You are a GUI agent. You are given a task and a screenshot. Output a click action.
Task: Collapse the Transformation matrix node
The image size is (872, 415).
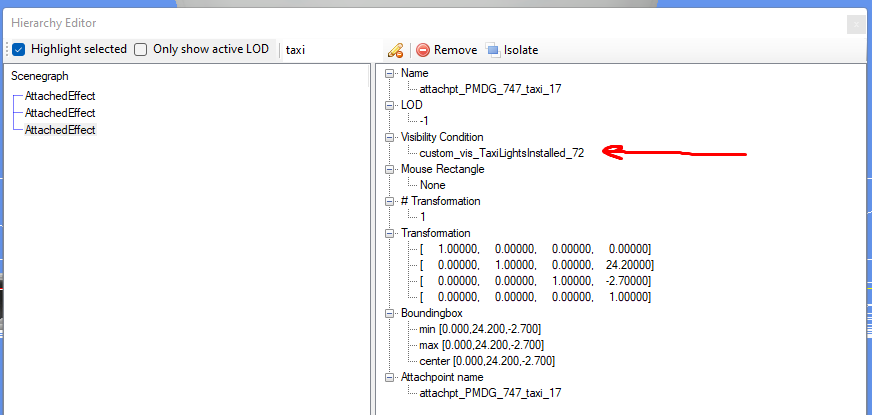coord(390,233)
